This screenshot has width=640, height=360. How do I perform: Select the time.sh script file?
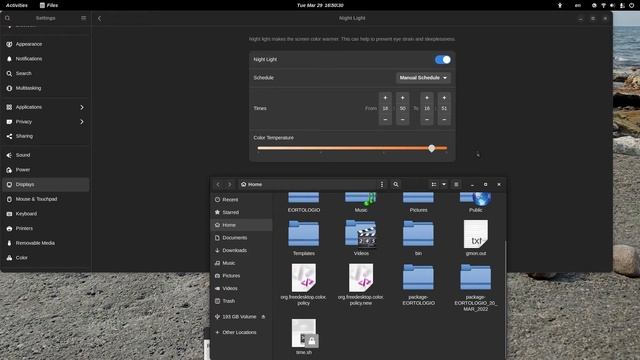click(304, 337)
